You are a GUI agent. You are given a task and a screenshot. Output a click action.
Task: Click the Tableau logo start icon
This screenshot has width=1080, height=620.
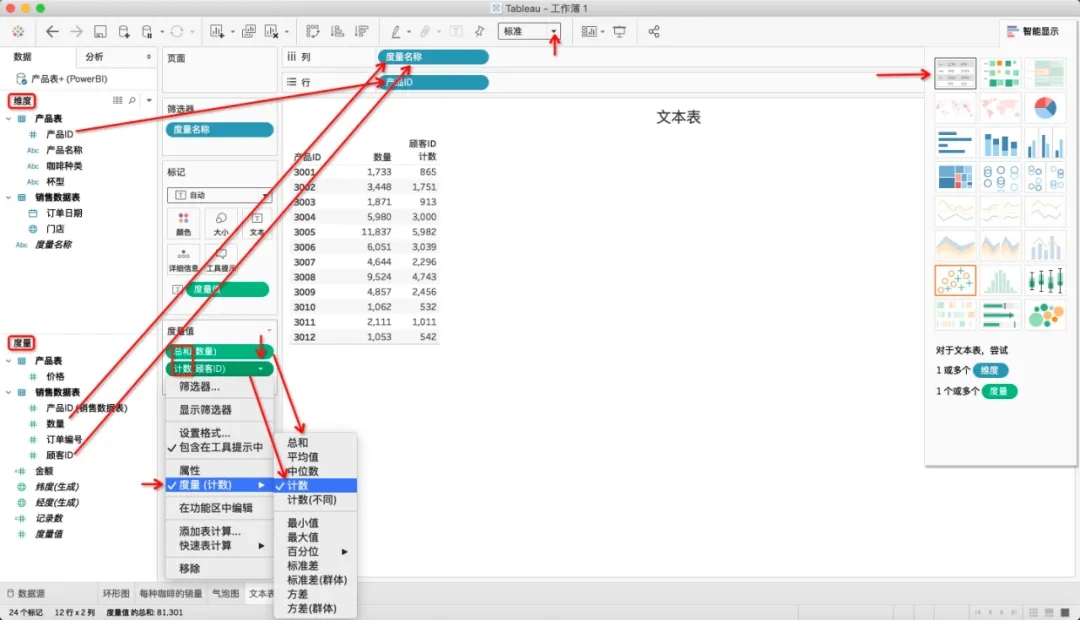coord(19,32)
